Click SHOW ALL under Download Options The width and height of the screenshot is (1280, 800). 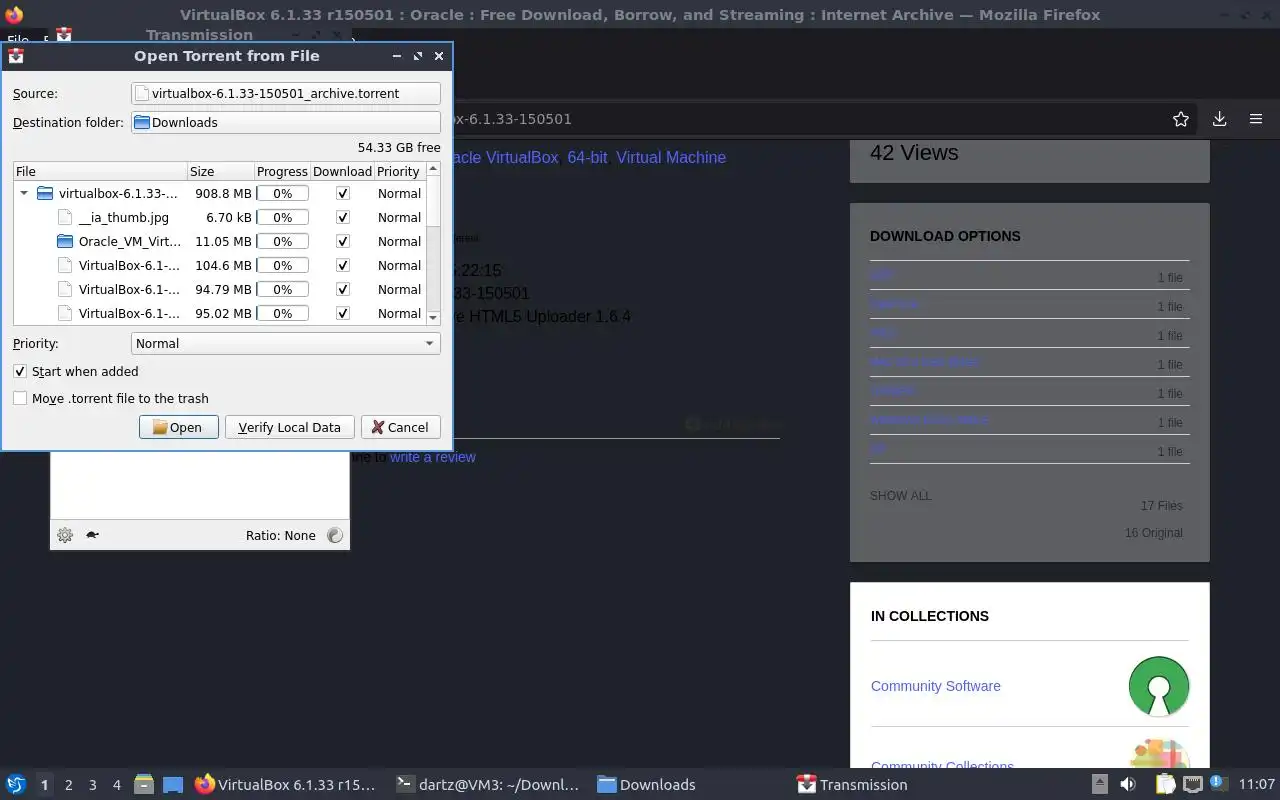pyautogui.click(x=900, y=496)
